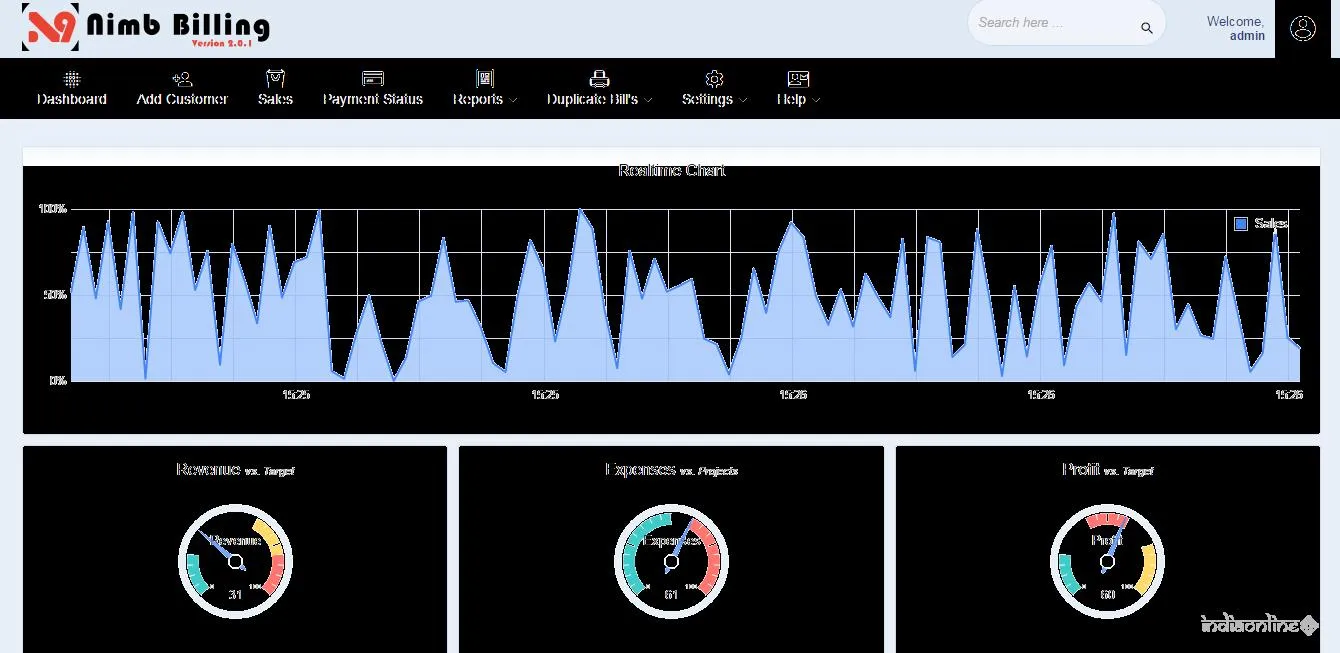Select the Add Customer menu item
This screenshot has width=1340, height=653.
click(182, 100)
